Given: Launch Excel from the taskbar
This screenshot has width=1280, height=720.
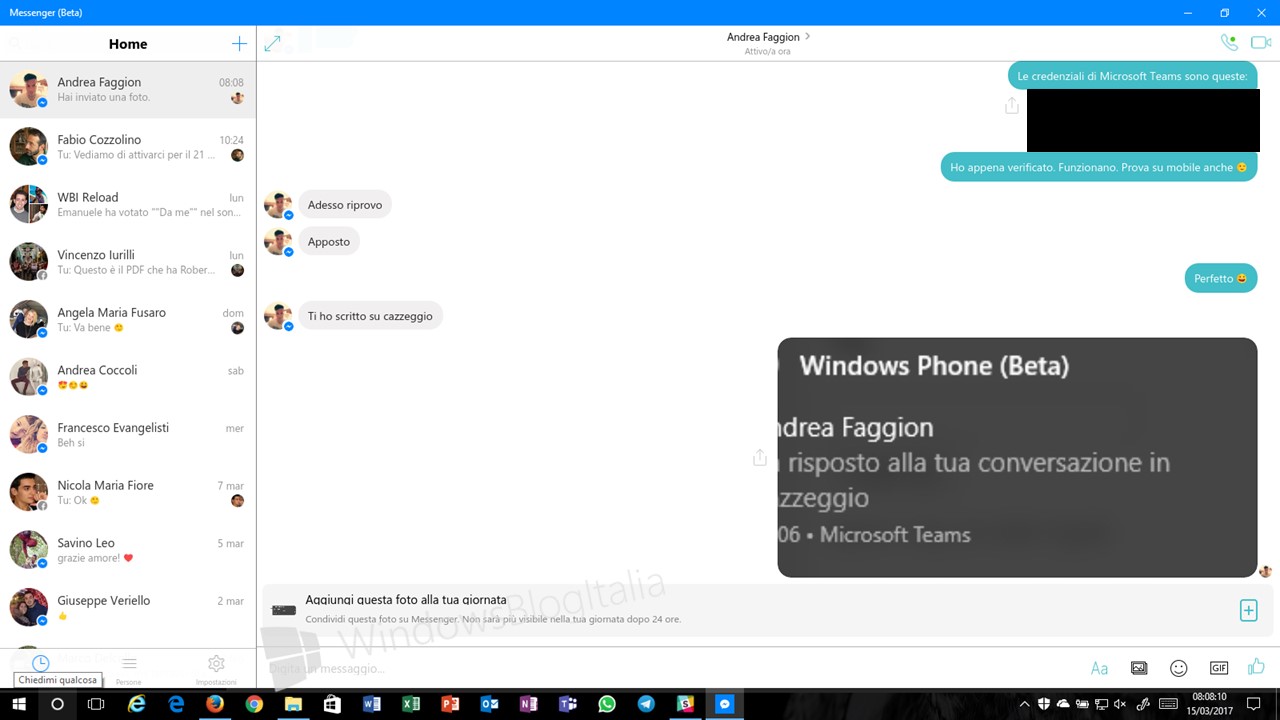Looking at the screenshot, I should pyautogui.click(x=411, y=704).
